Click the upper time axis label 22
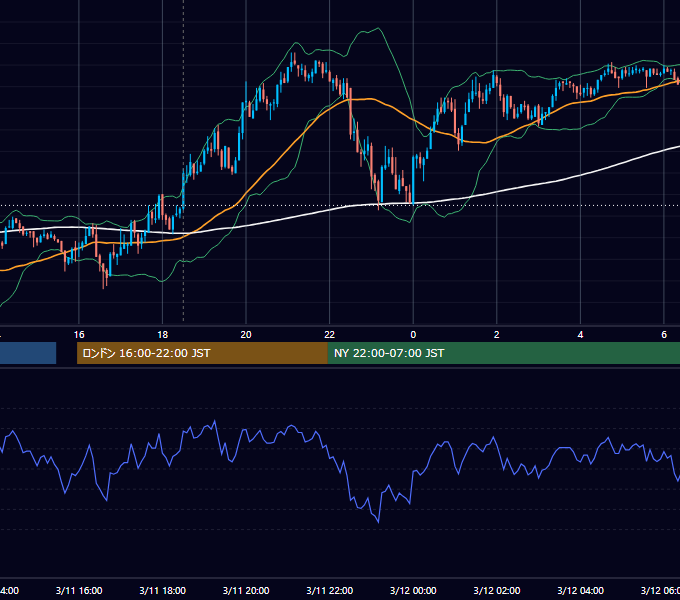The width and height of the screenshot is (680, 600). tap(330, 335)
